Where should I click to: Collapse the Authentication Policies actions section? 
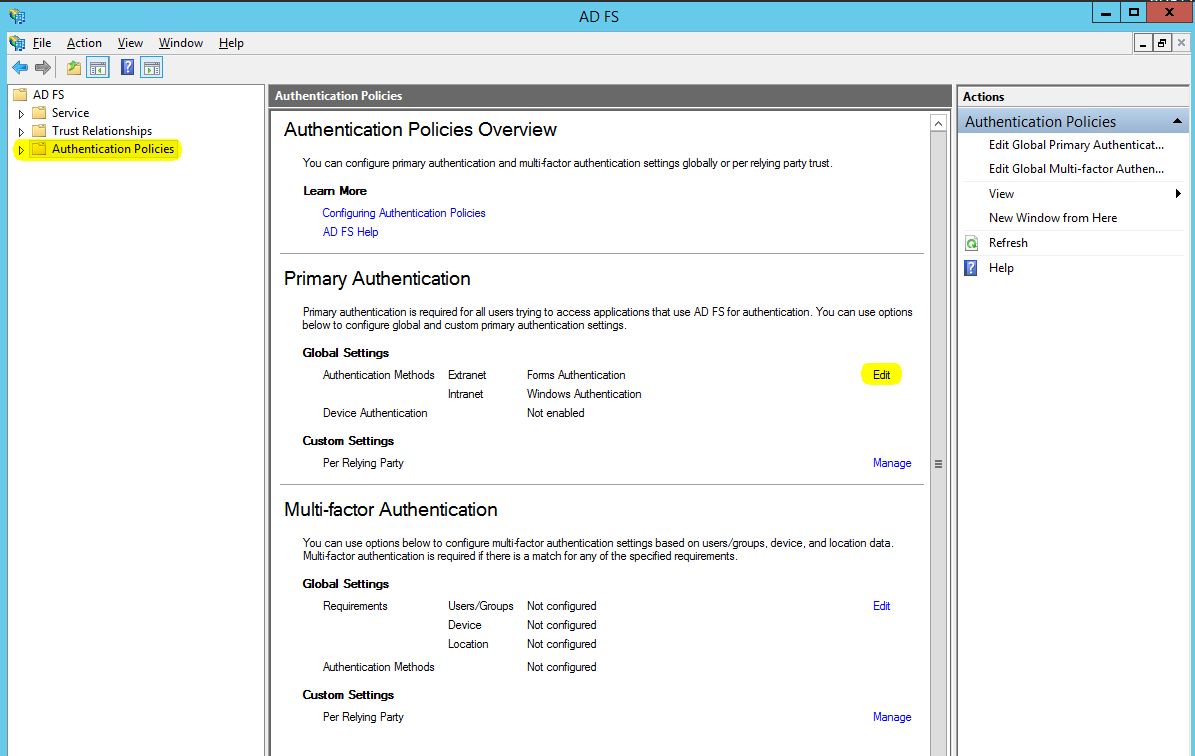pyautogui.click(x=1177, y=121)
